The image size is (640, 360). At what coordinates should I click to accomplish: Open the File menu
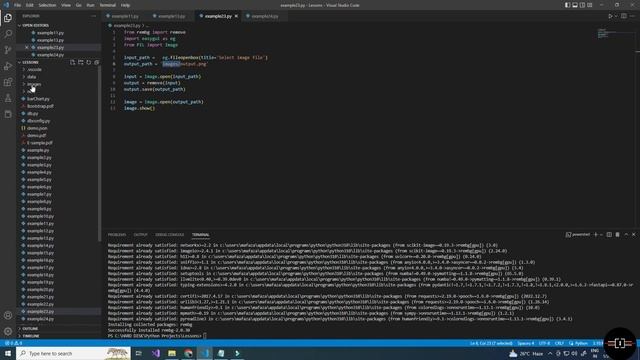18,5
